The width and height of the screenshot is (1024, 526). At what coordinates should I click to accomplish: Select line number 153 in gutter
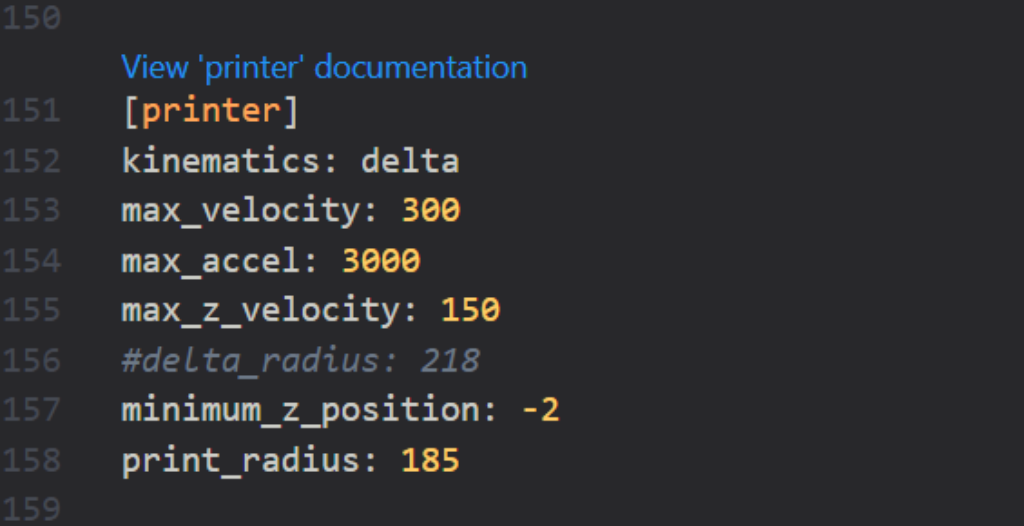click(32, 210)
